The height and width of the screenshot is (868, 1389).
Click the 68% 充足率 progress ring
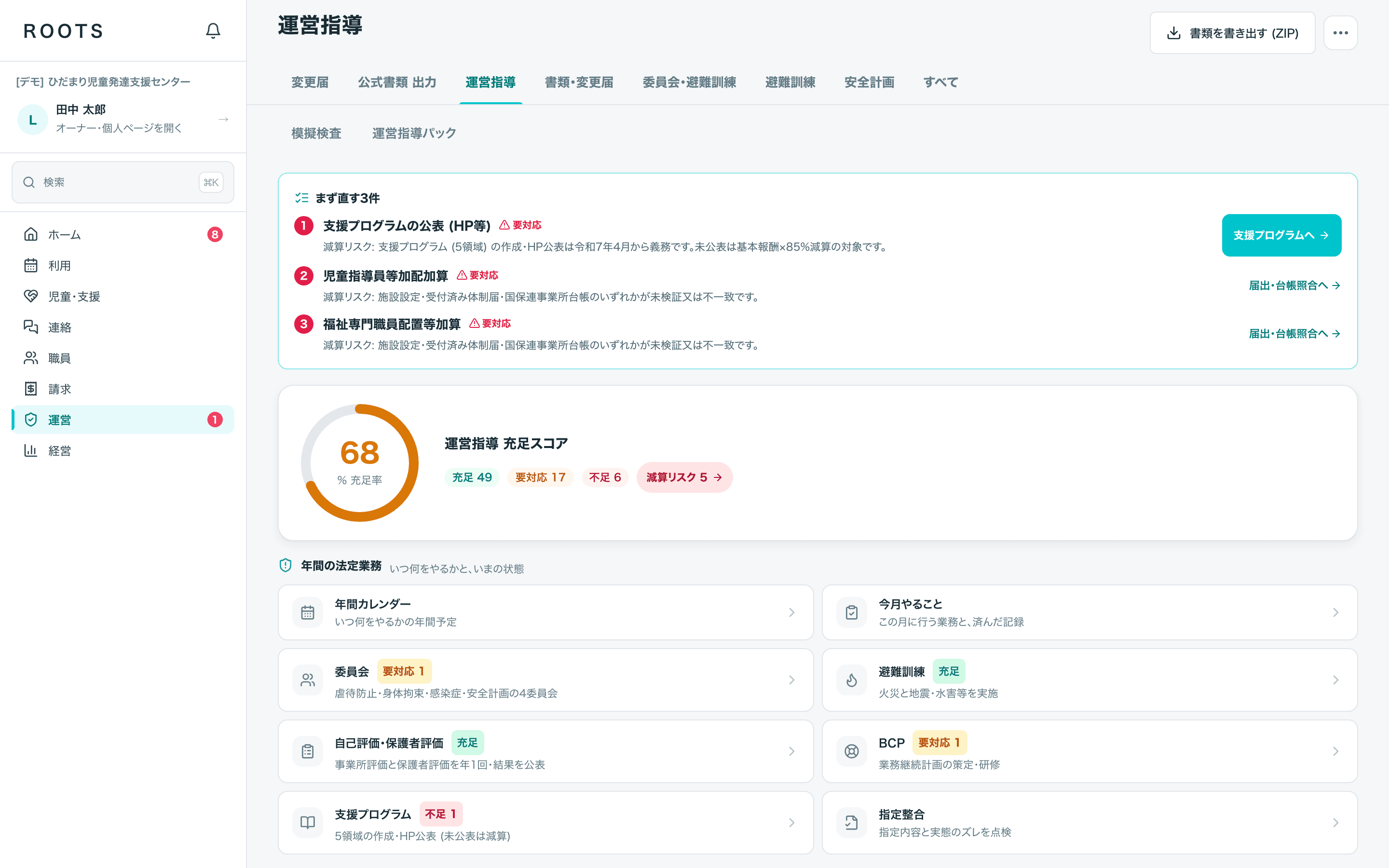click(360, 463)
